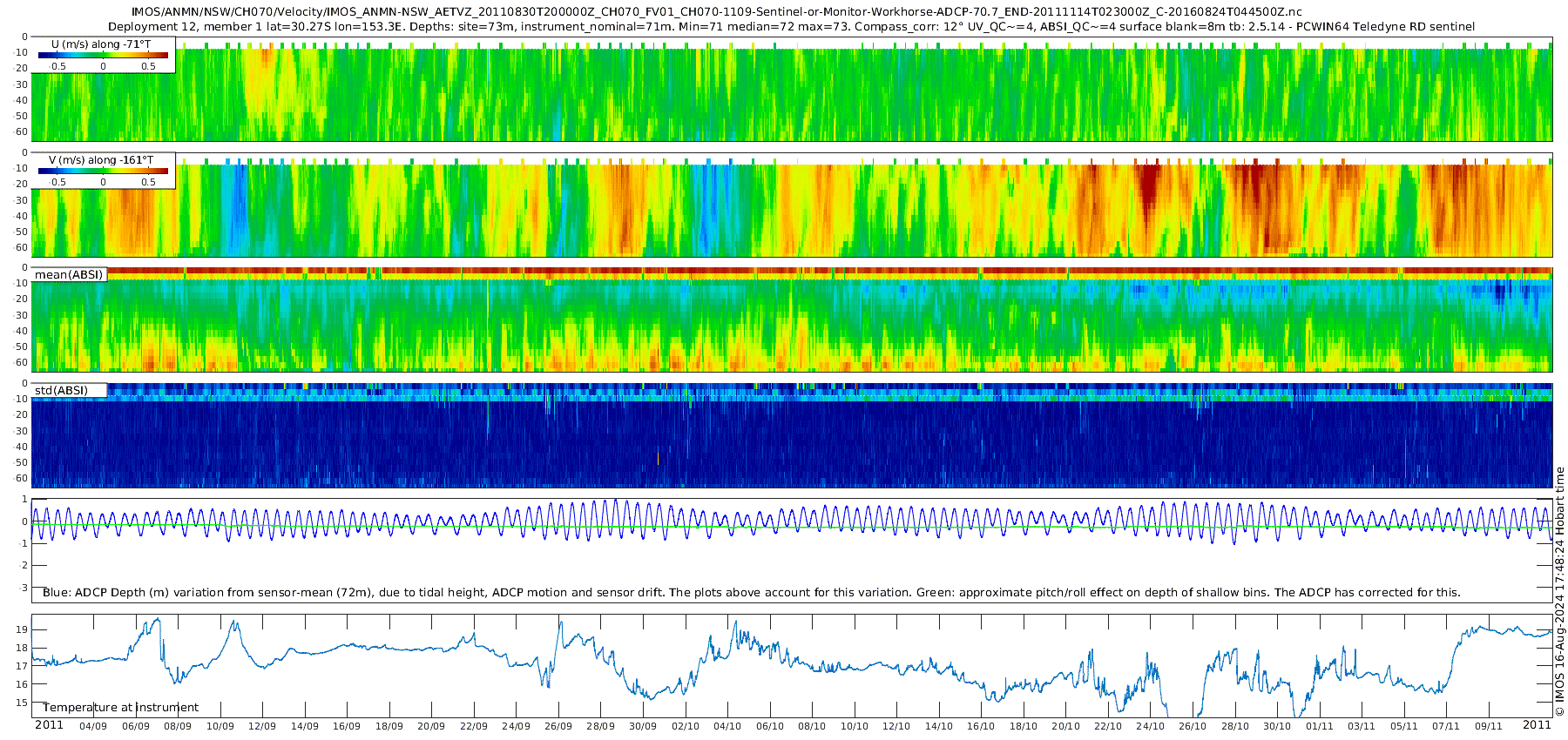Click the 16/10 date tick label
The height and width of the screenshot is (740, 1568).
981,726
